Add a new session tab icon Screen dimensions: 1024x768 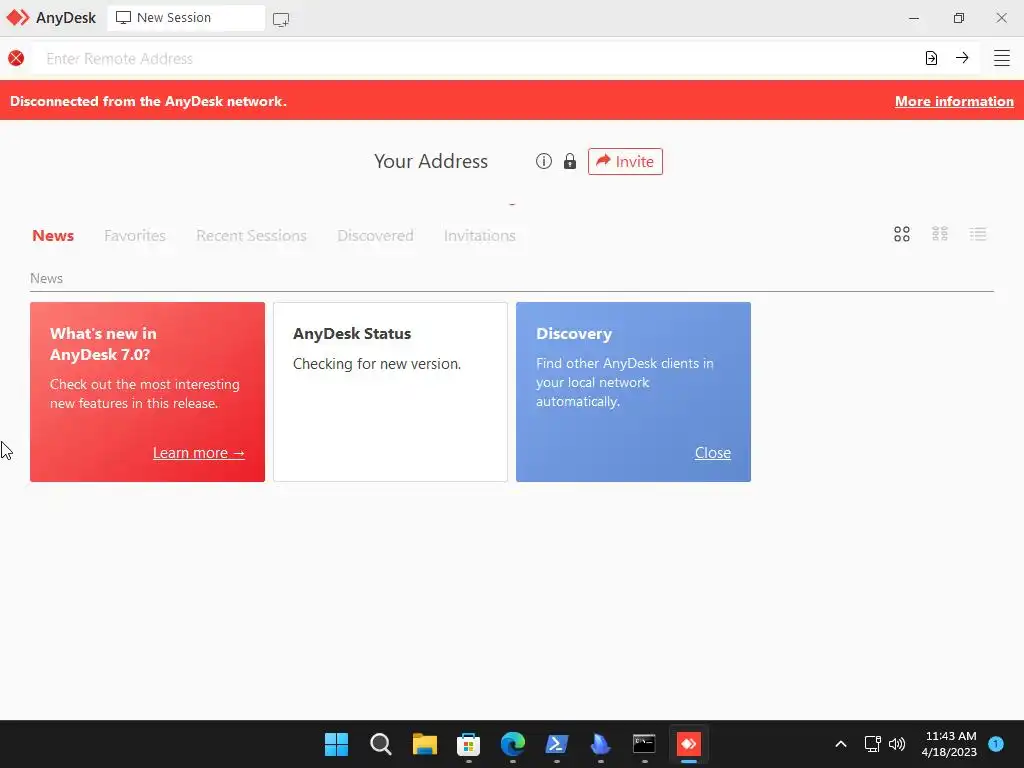click(x=281, y=20)
